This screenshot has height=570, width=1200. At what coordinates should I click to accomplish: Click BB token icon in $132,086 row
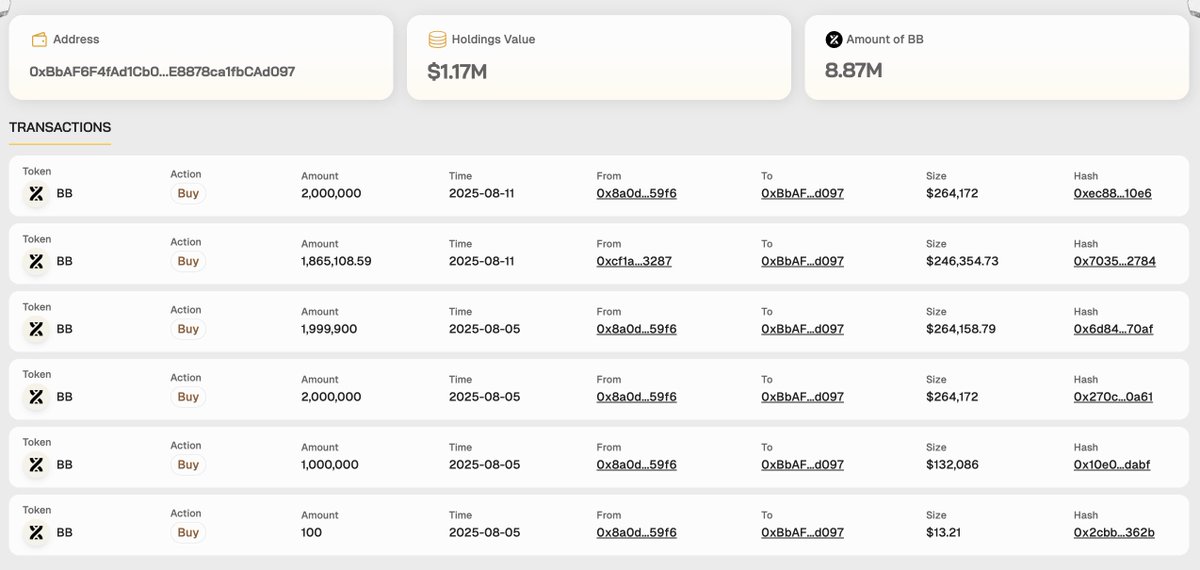[36, 465]
